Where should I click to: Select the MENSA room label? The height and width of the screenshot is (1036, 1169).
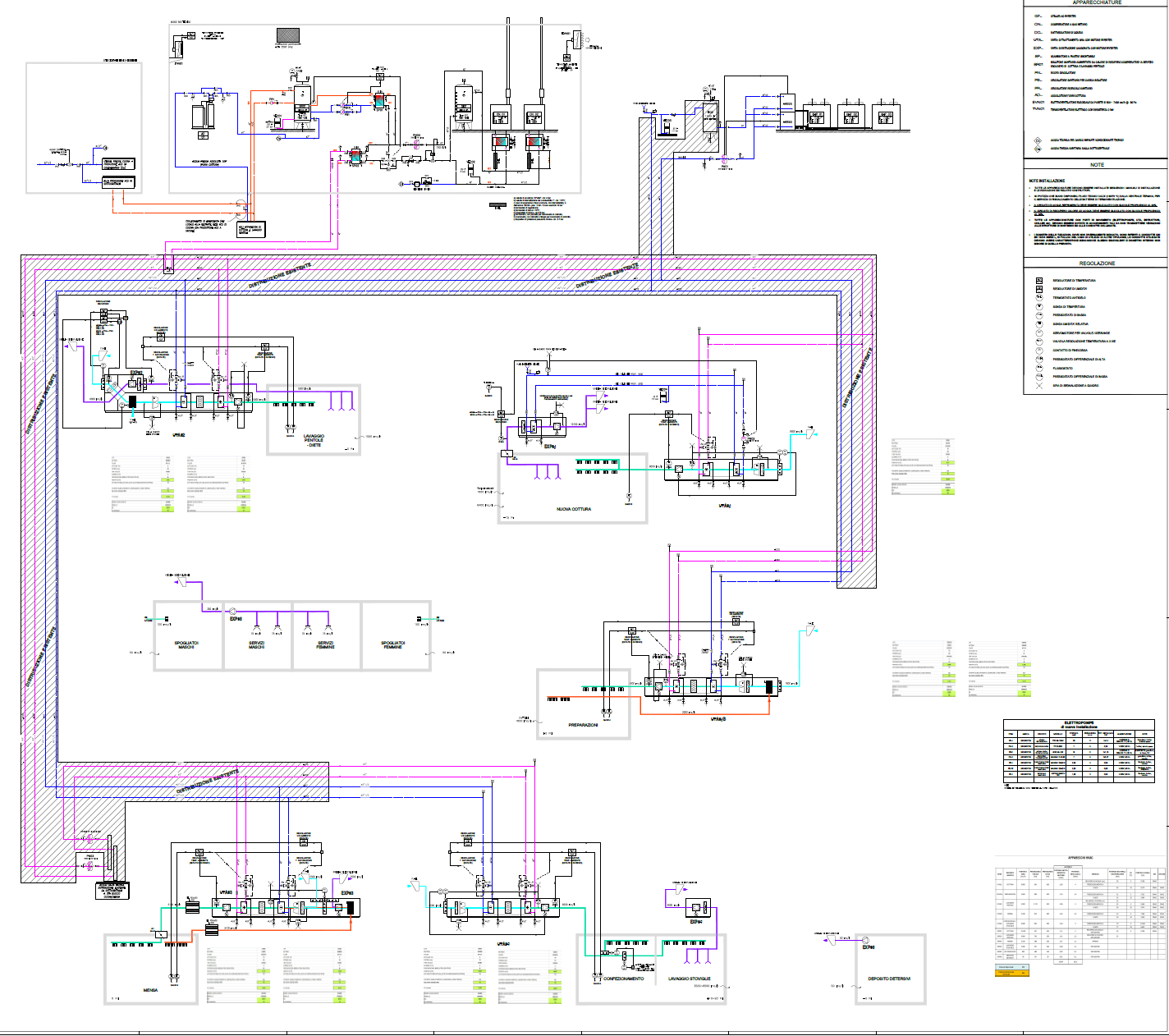(x=150, y=990)
